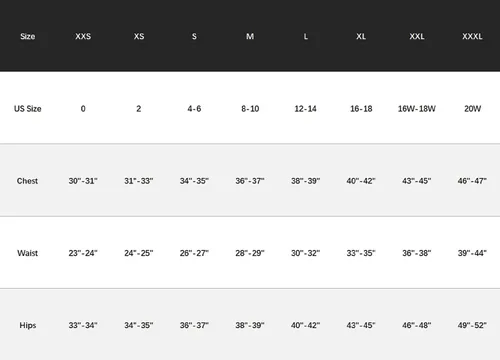500x360 pixels.
Task: Click chest measurement 30"-31" cell
Action: (x=83, y=181)
